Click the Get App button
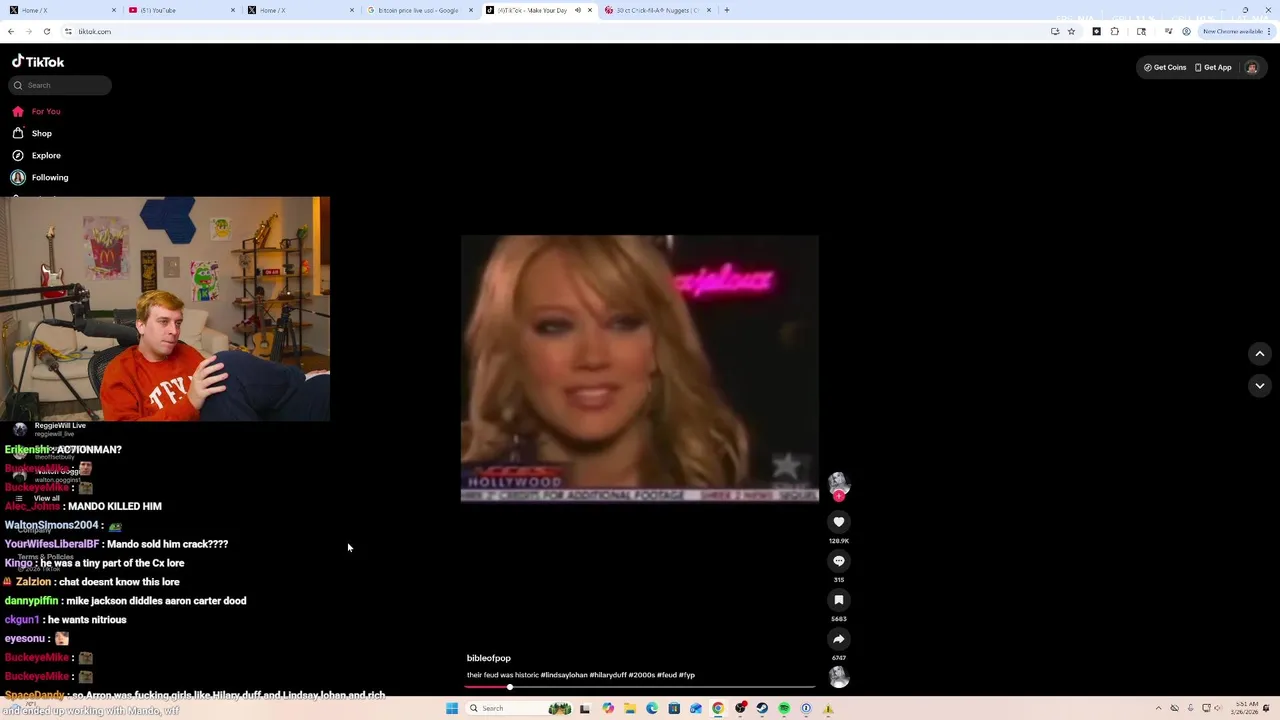This screenshot has width=1280, height=720. pyautogui.click(x=1213, y=67)
